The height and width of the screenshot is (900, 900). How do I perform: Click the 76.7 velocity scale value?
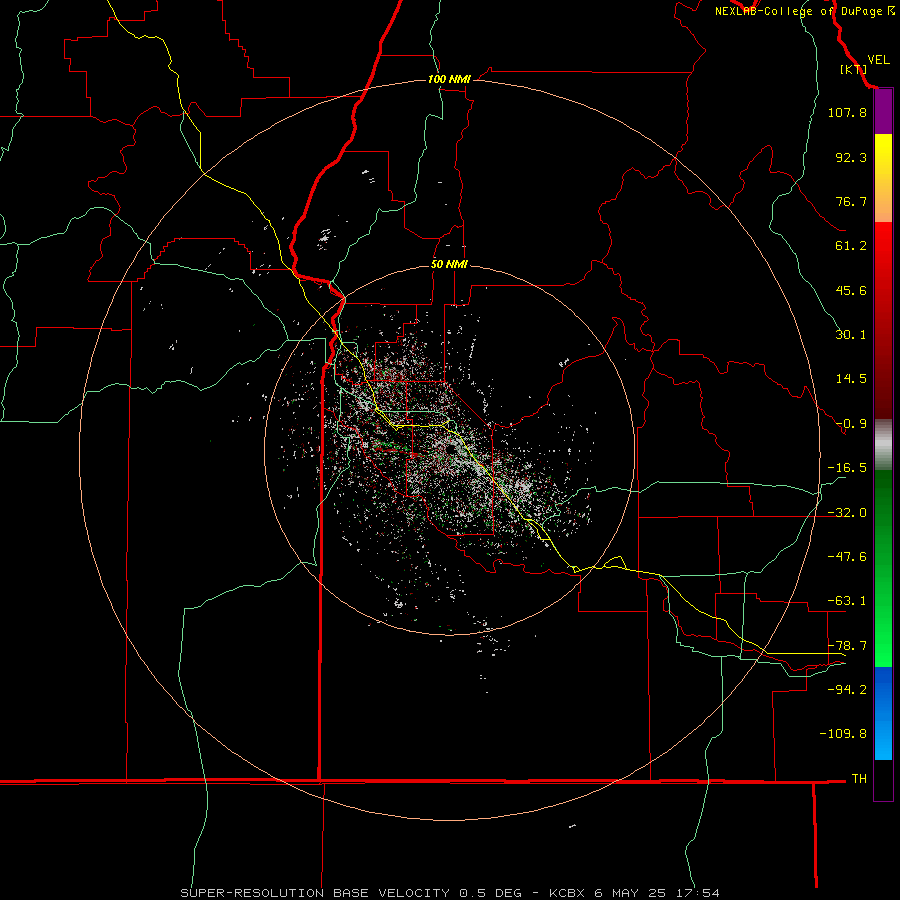tap(851, 201)
